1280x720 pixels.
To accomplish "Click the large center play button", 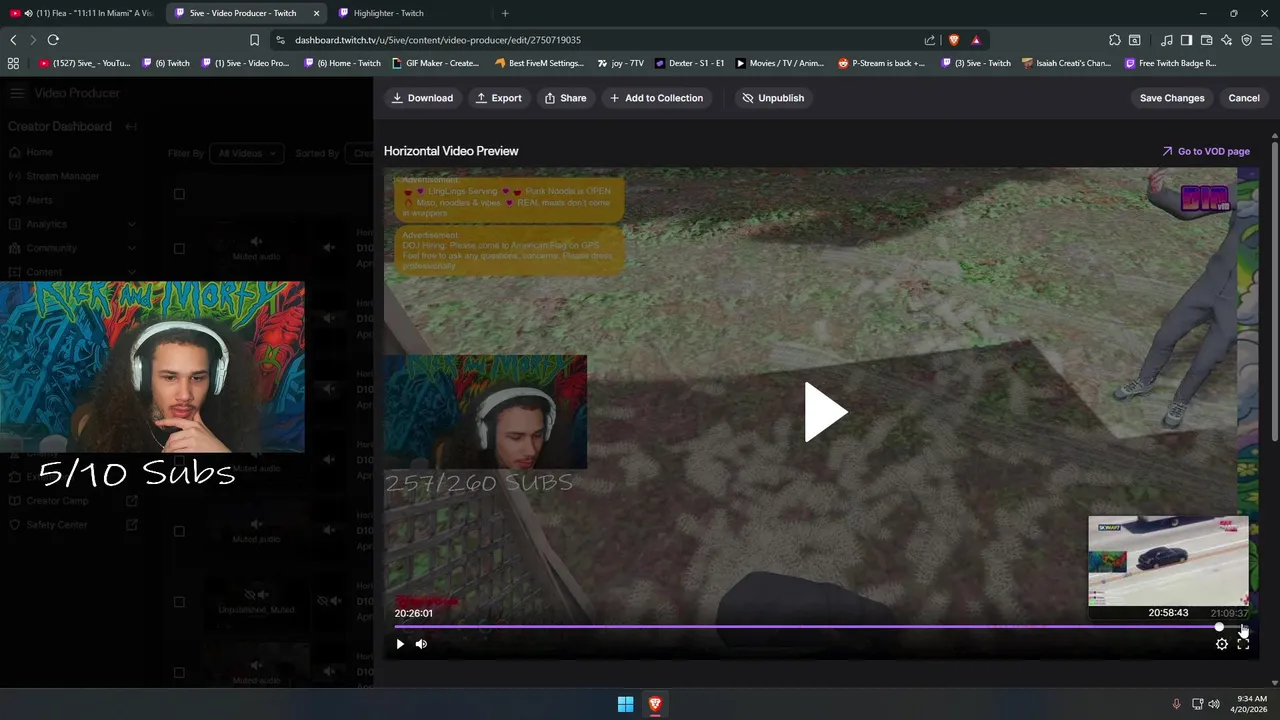I will click(x=824, y=412).
